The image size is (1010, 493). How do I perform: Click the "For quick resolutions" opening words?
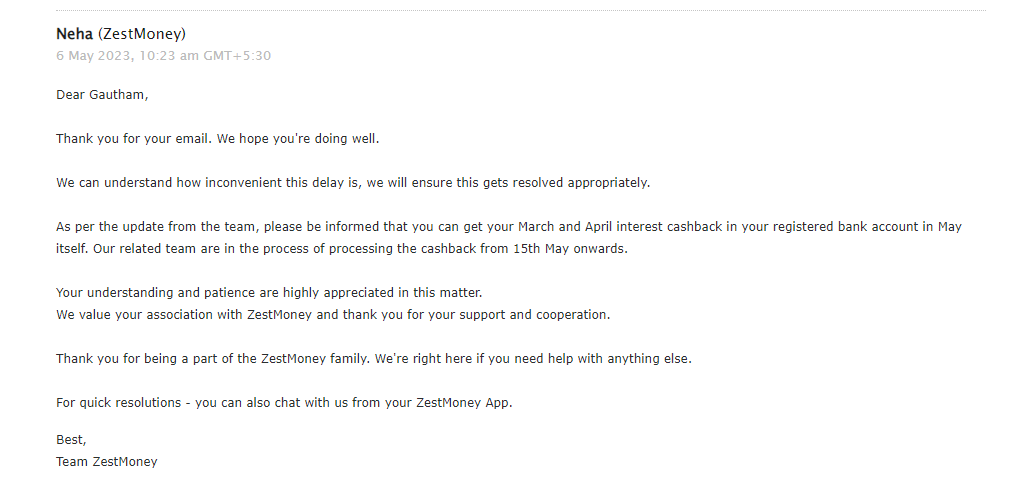[x=120, y=402]
